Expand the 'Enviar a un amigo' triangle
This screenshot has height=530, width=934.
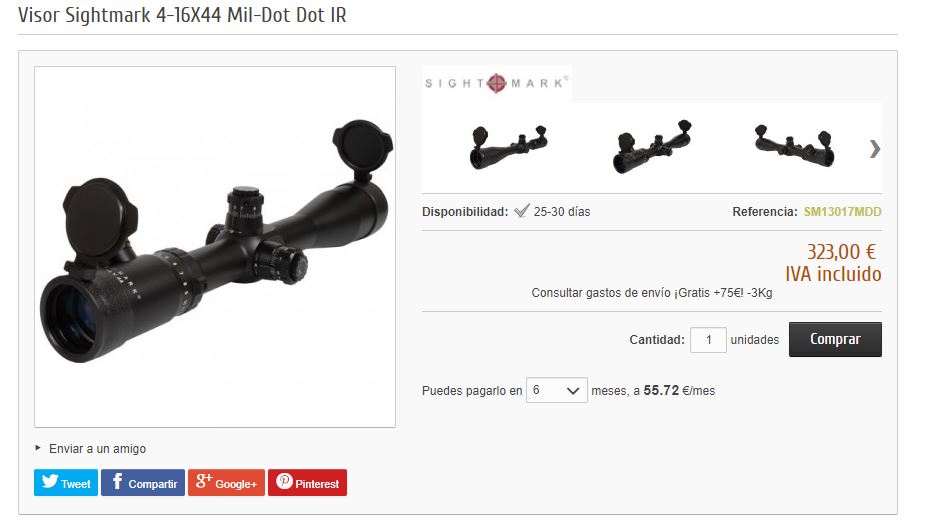click(38, 447)
